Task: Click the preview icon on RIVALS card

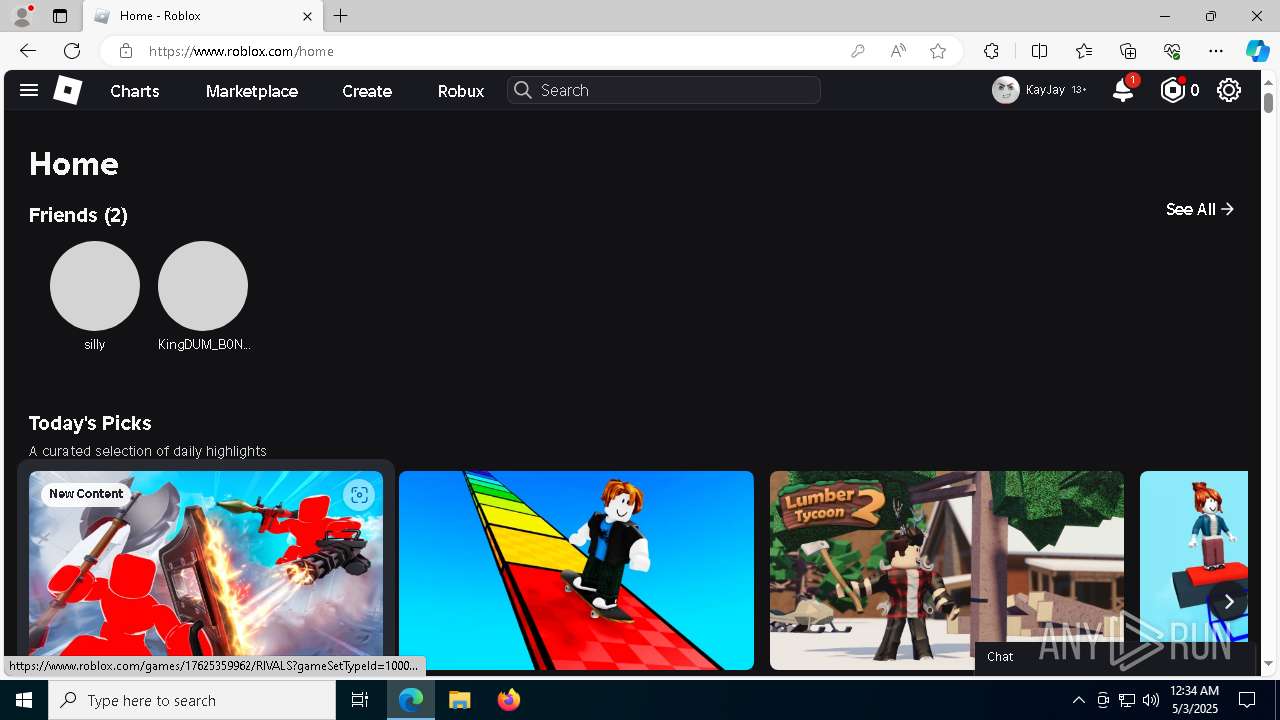Action: pos(359,495)
